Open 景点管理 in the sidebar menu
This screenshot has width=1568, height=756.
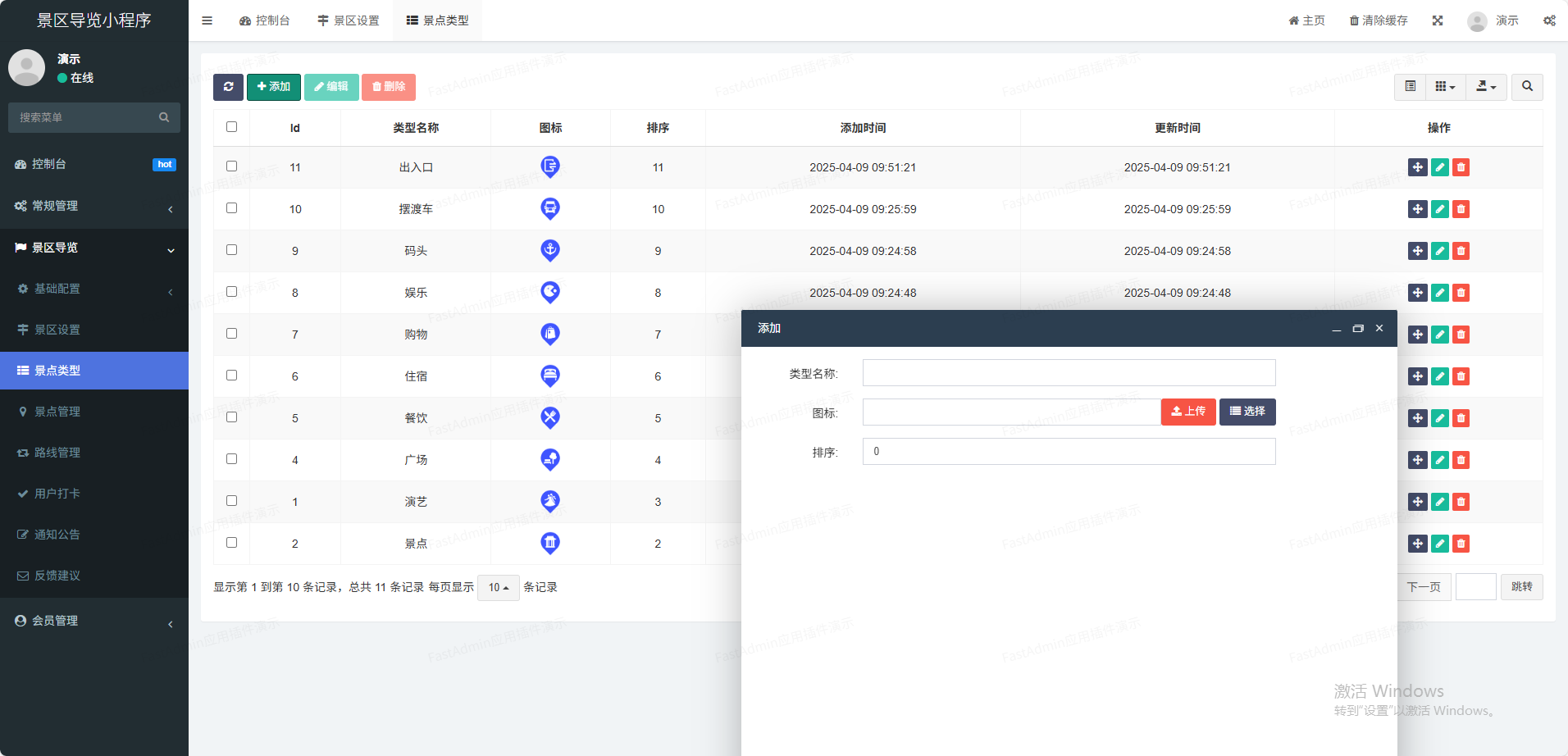tap(57, 412)
